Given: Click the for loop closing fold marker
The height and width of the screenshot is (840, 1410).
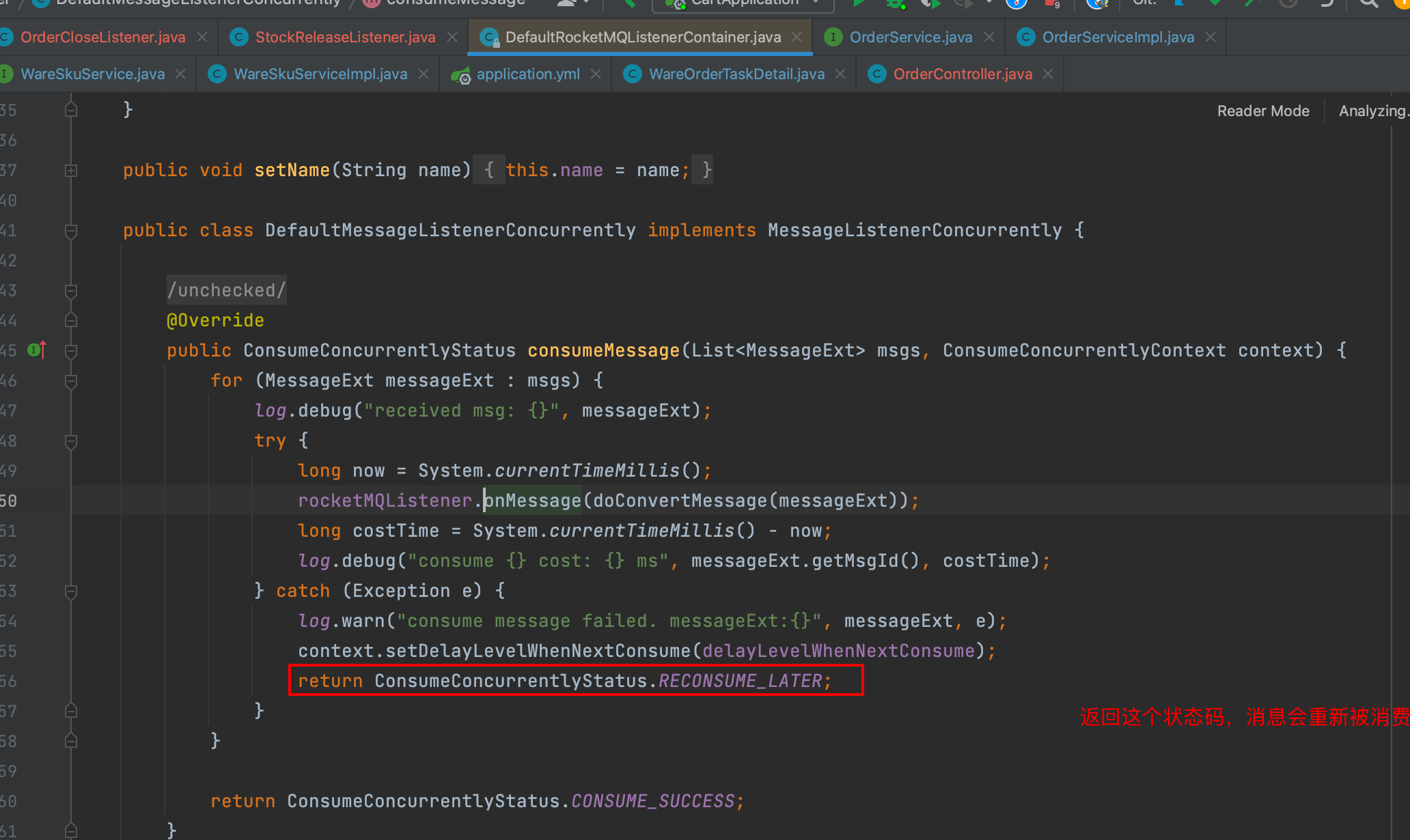Looking at the screenshot, I should (71, 741).
